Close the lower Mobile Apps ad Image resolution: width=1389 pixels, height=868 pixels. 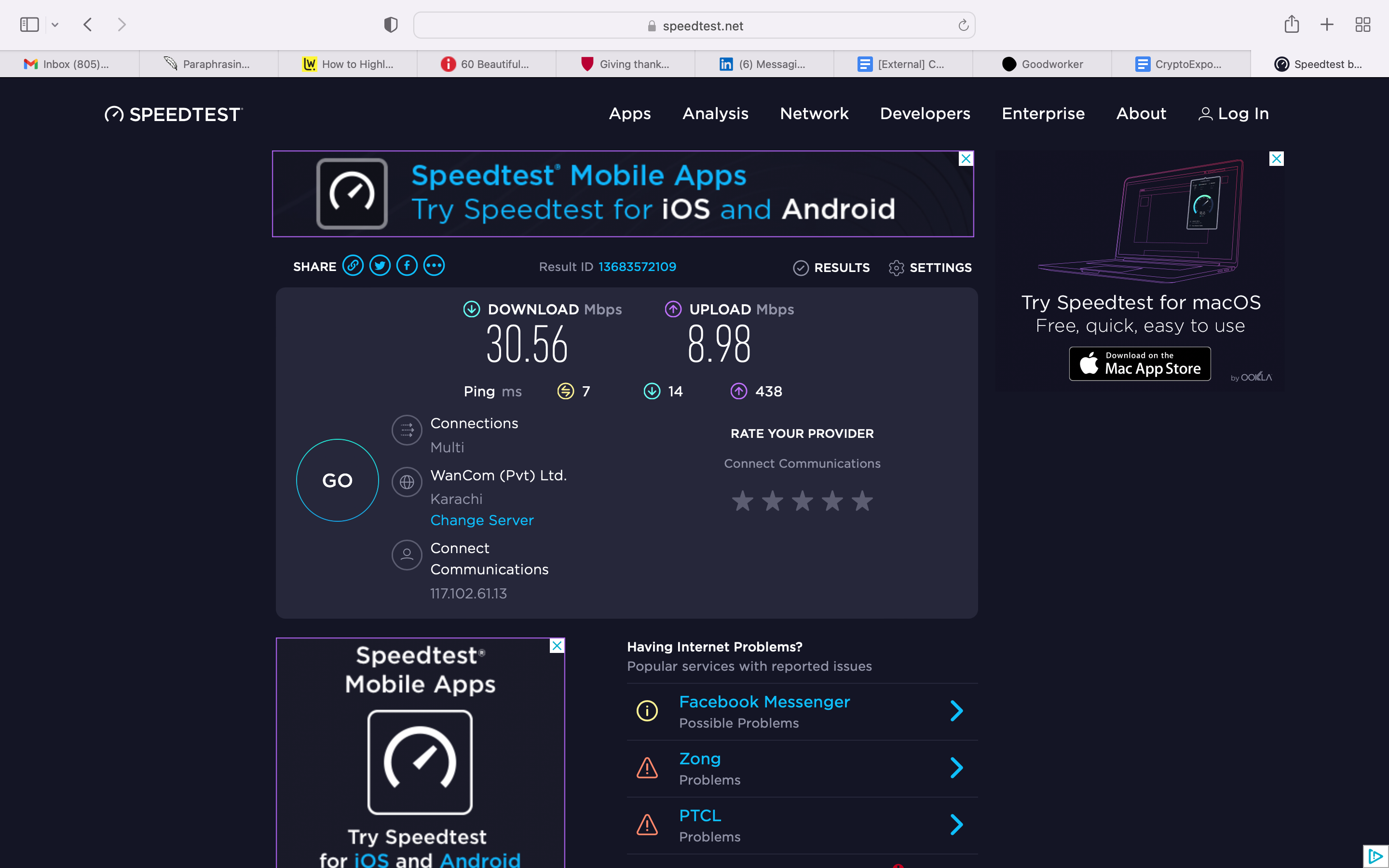tap(557, 646)
